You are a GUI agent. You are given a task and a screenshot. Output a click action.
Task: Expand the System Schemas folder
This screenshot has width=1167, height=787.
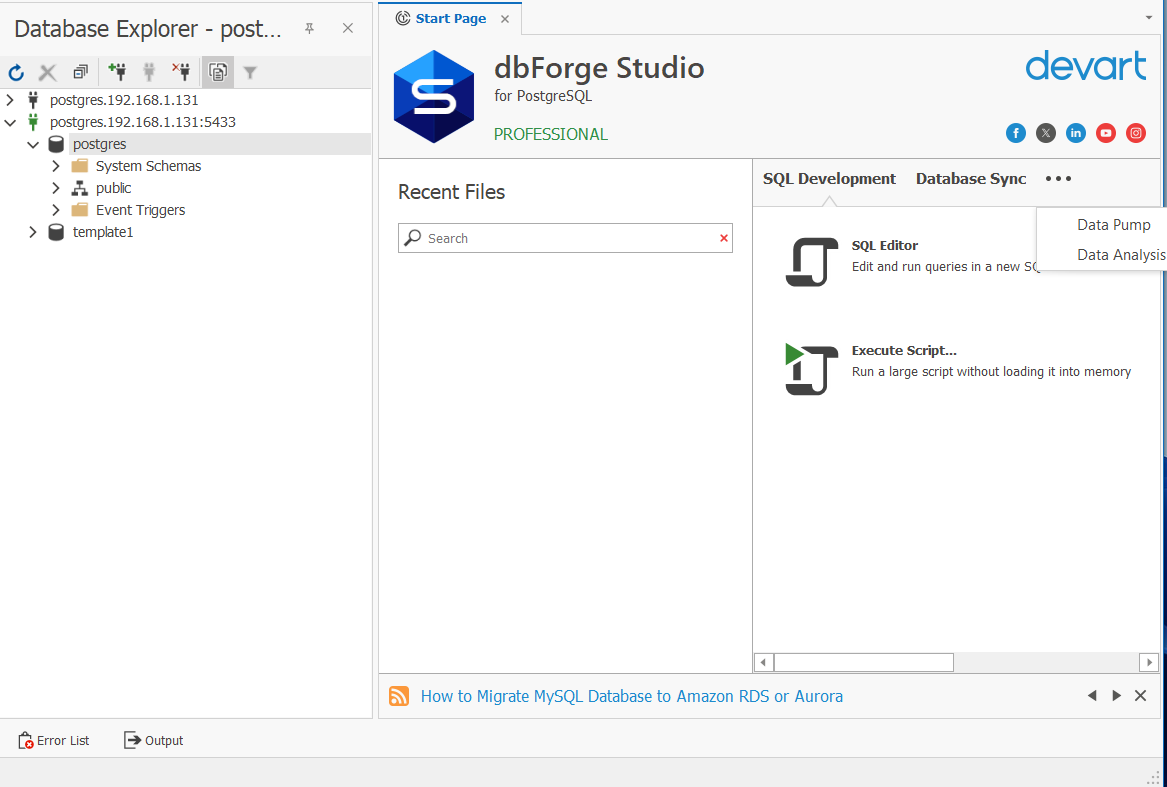point(56,166)
